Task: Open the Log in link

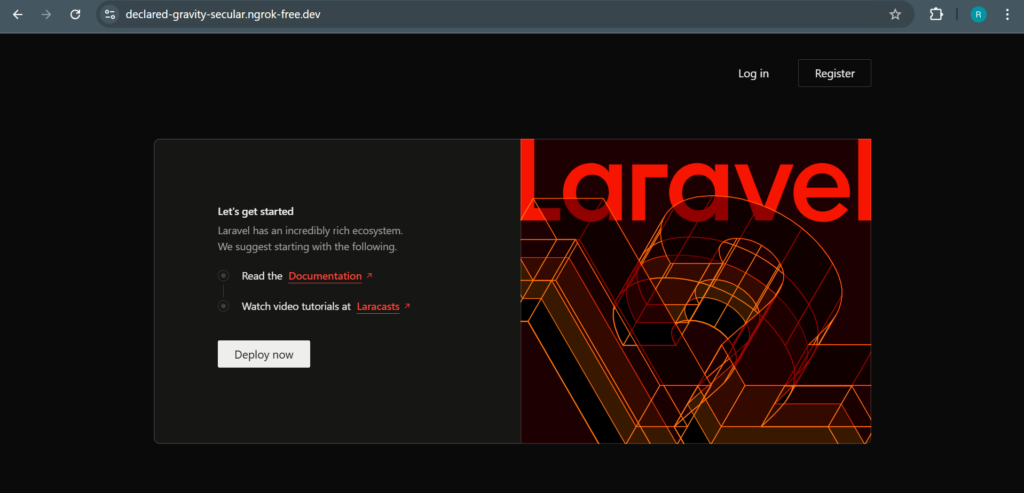Action: pos(753,74)
